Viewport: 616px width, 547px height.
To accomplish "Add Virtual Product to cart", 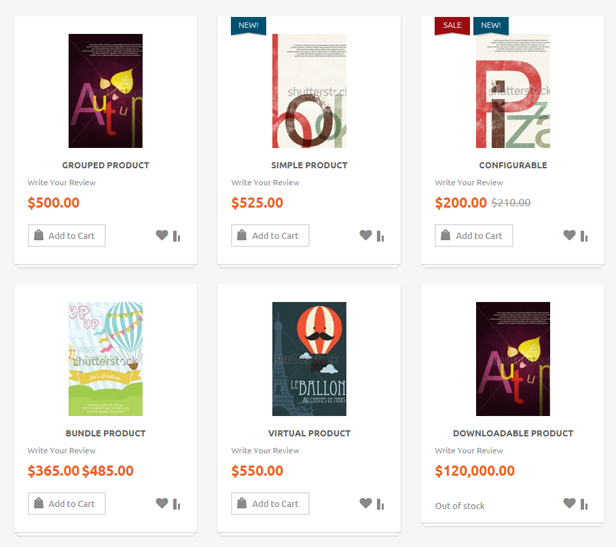I will pos(270,503).
